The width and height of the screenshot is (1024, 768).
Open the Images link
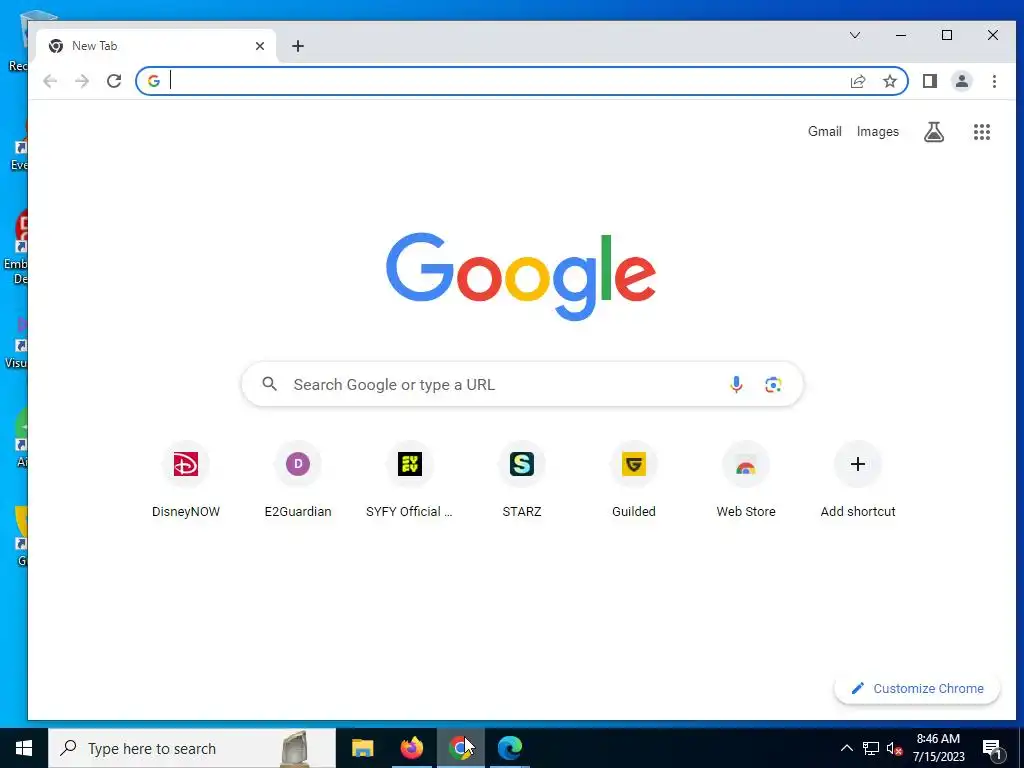tap(878, 131)
